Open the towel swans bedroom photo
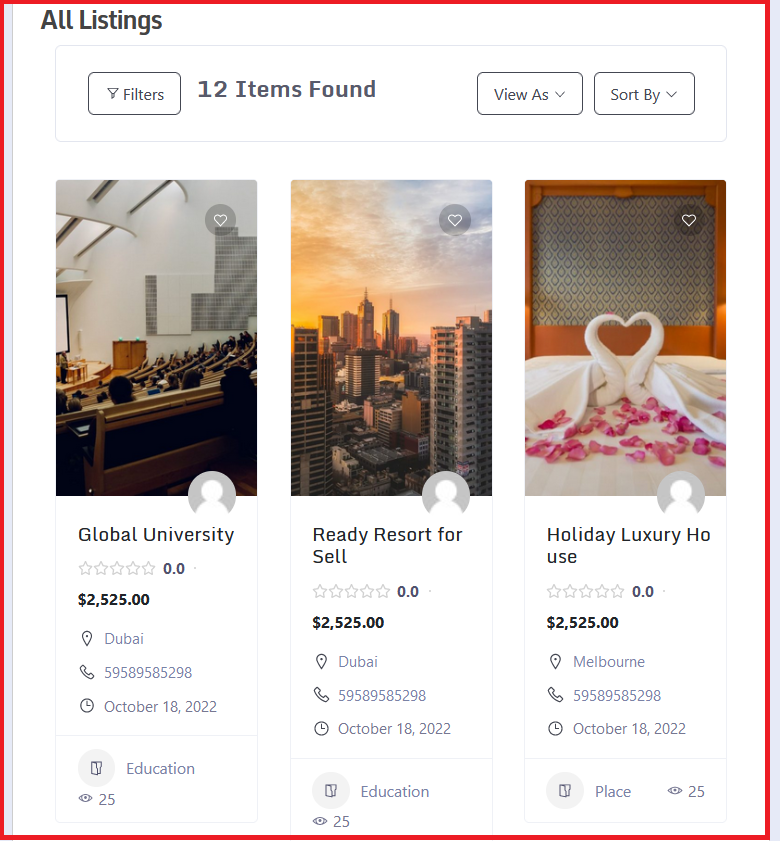Viewport: 780px width, 841px height. (626, 338)
